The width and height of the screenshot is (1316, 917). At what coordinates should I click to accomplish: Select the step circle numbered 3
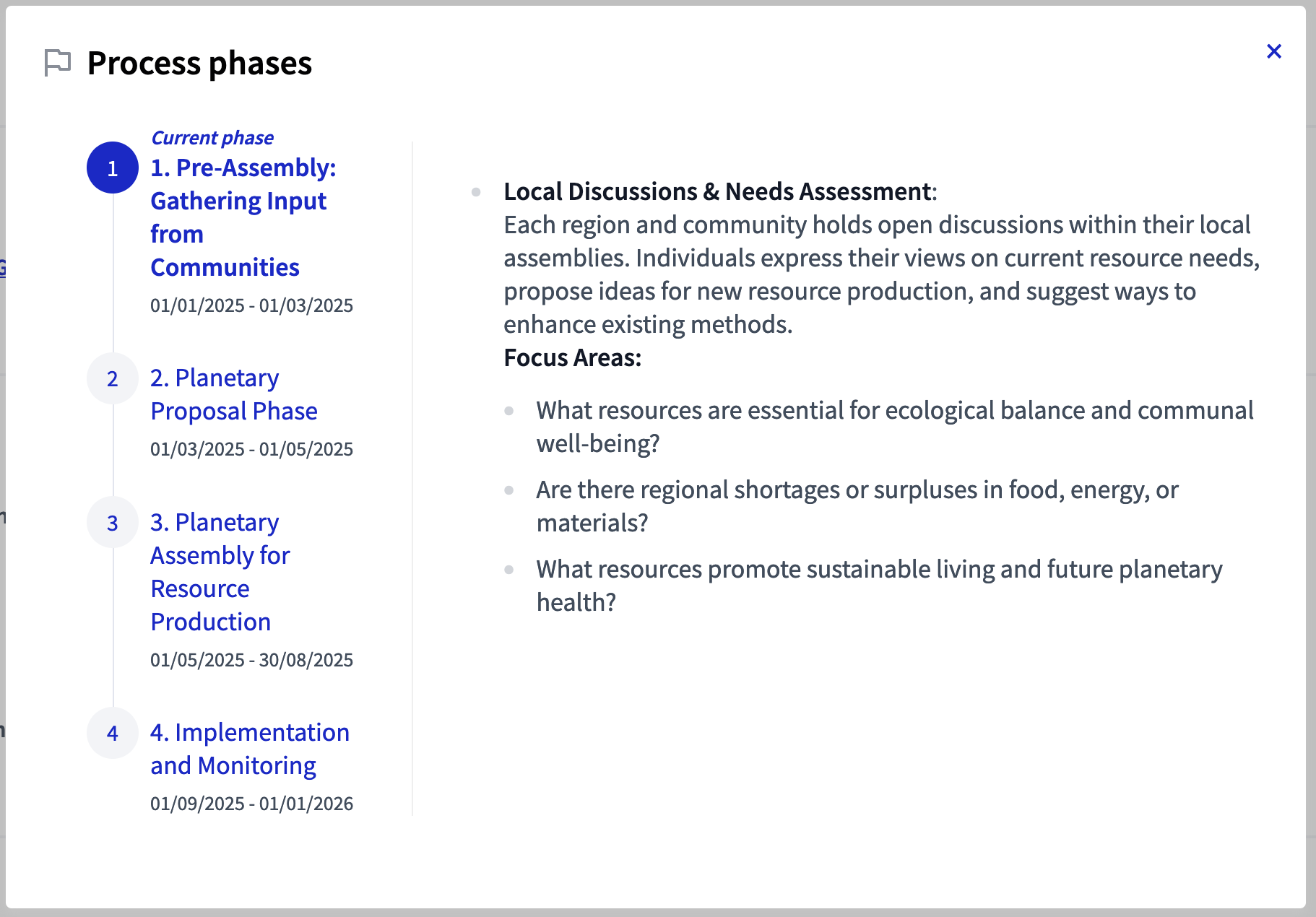[112, 522]
